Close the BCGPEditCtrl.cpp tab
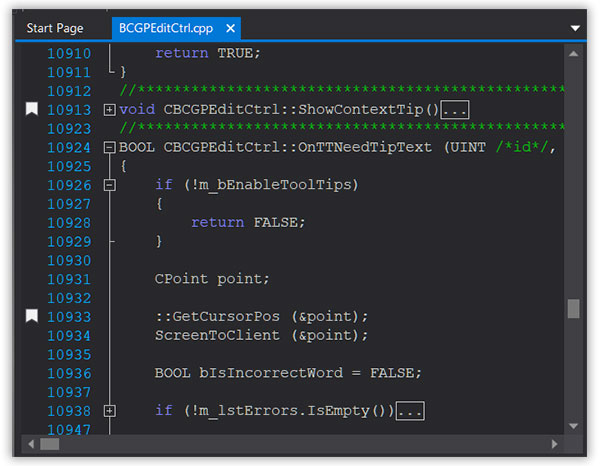 (229, 28)
